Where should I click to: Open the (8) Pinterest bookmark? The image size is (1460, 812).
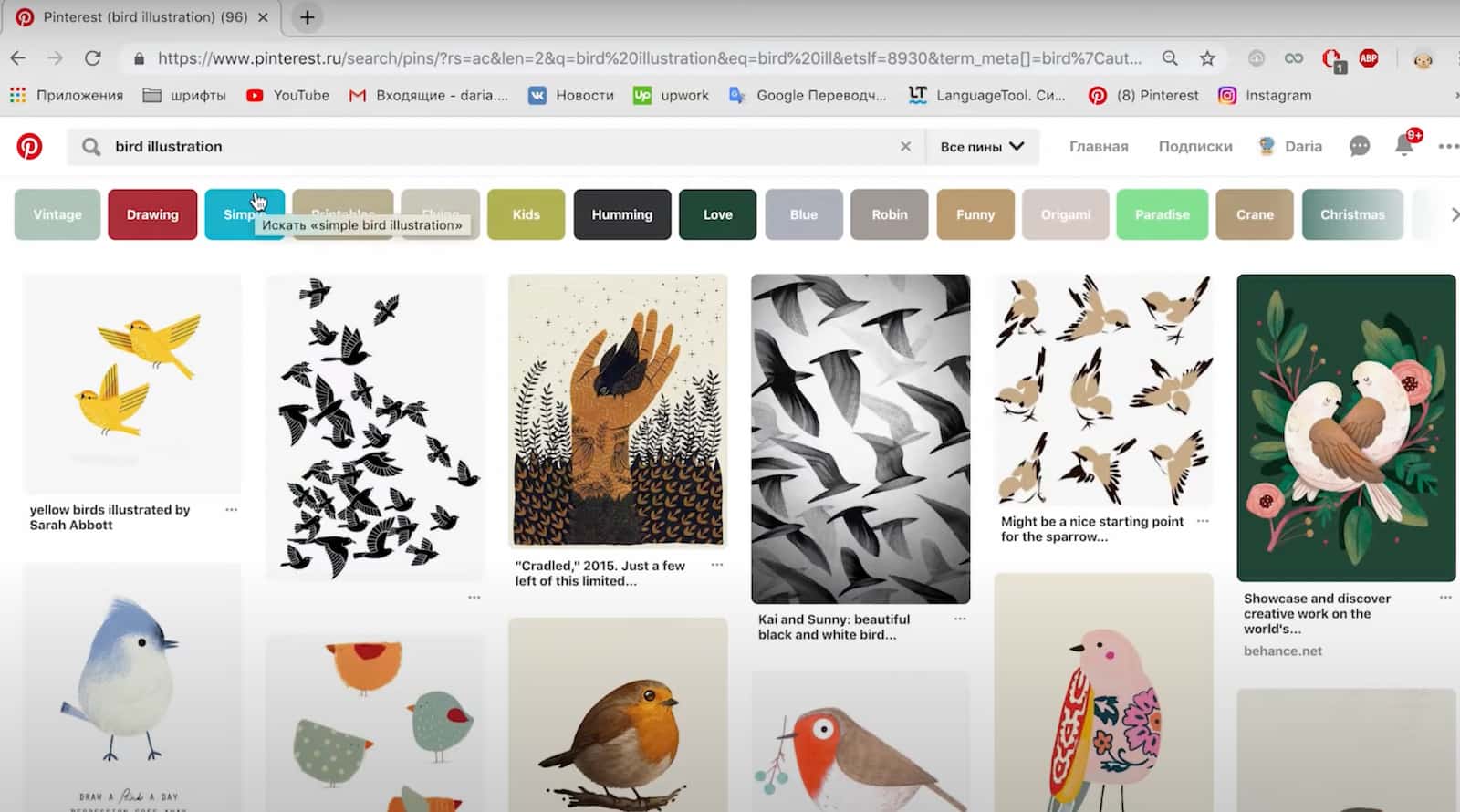(x=1143, y=95)
